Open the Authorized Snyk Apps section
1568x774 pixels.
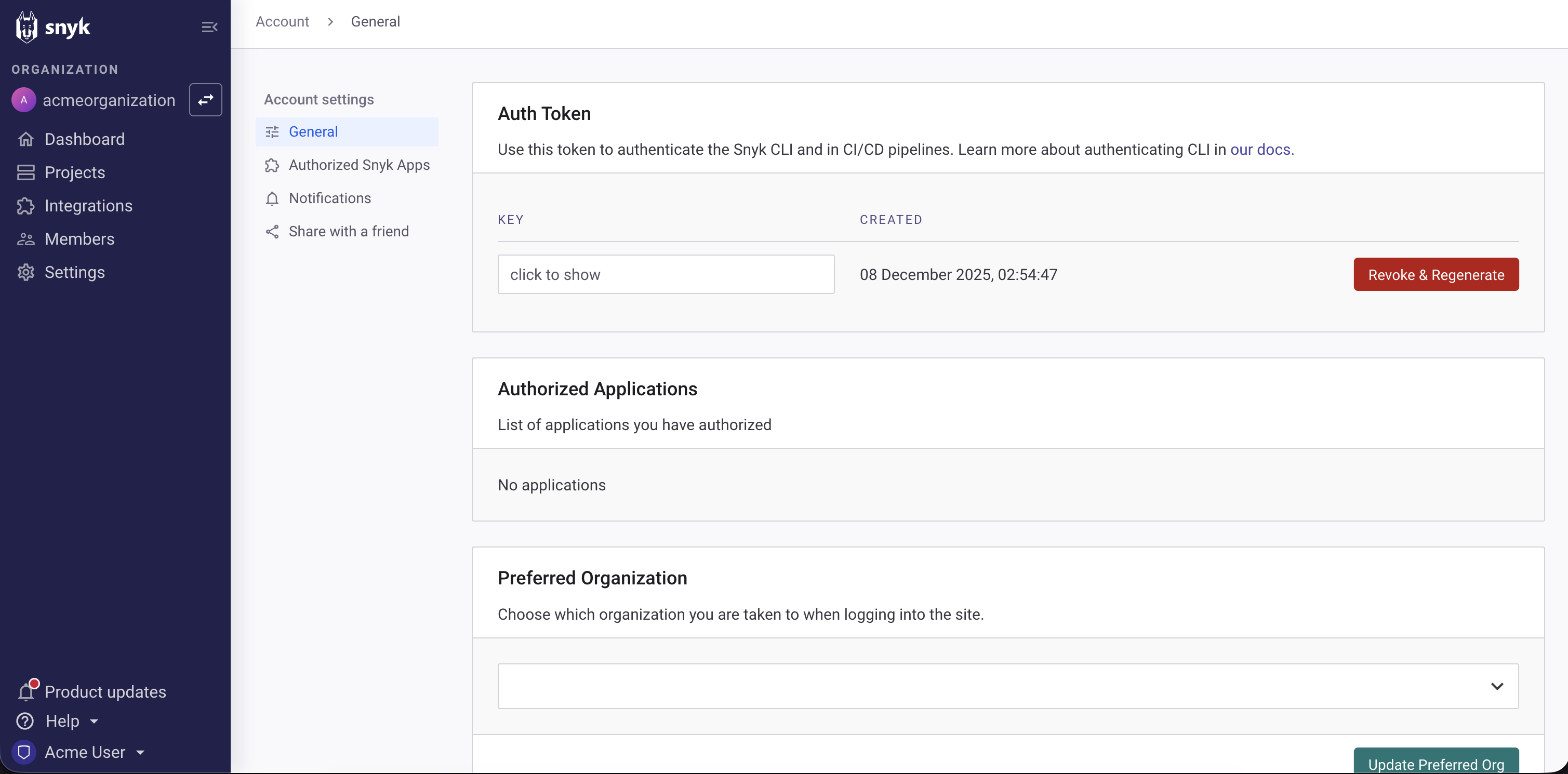(x=358, y=165)
